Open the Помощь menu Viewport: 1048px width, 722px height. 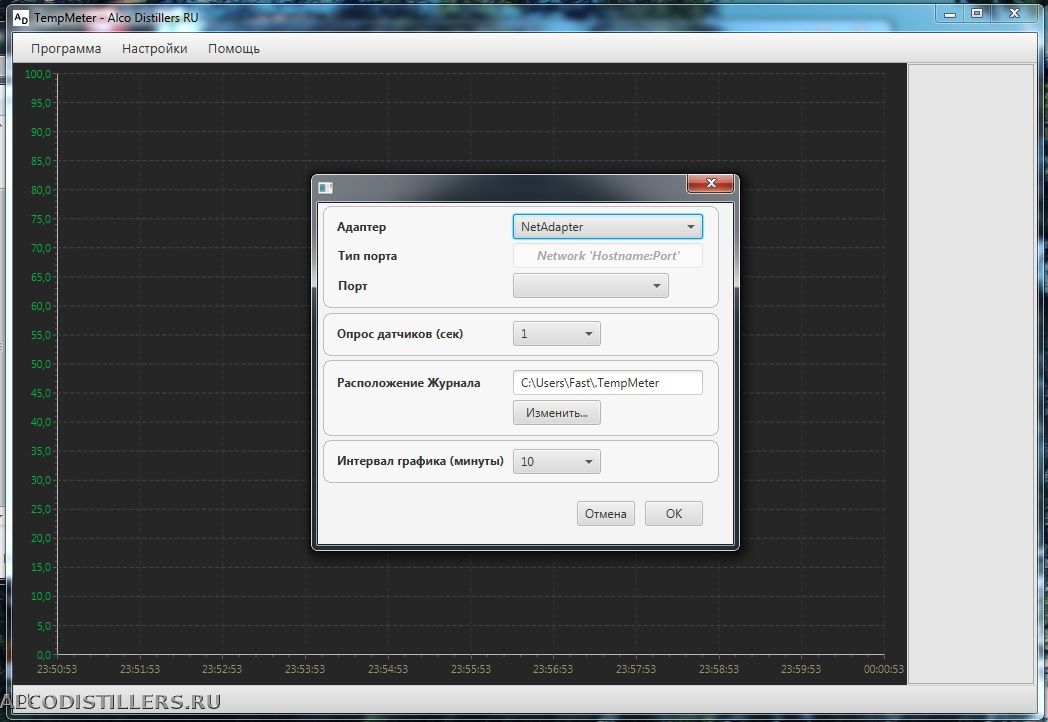click(x=233, y=48)
